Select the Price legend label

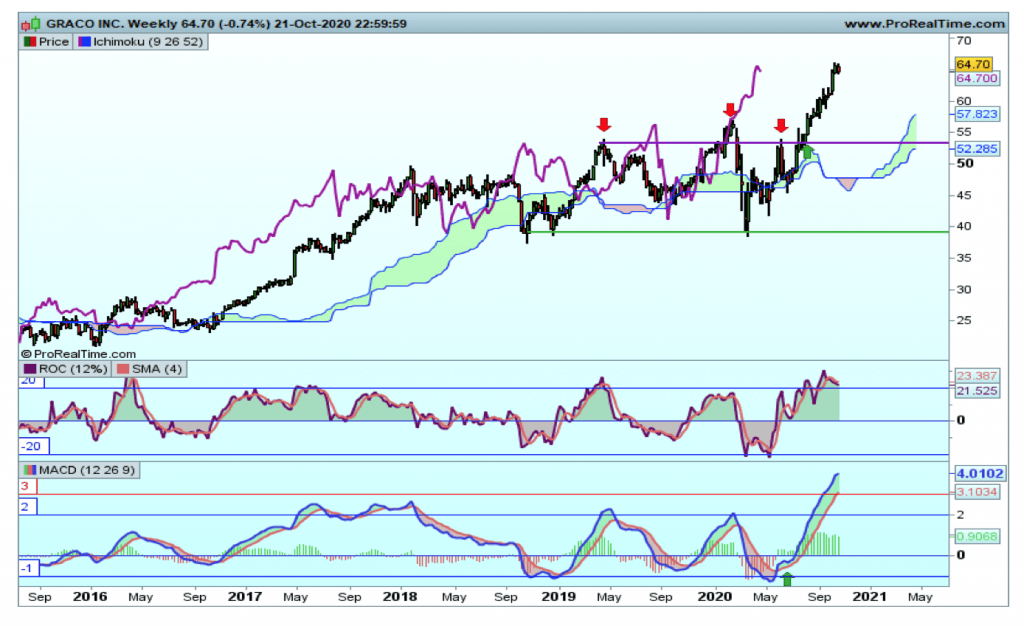click(x=54, y=42)
